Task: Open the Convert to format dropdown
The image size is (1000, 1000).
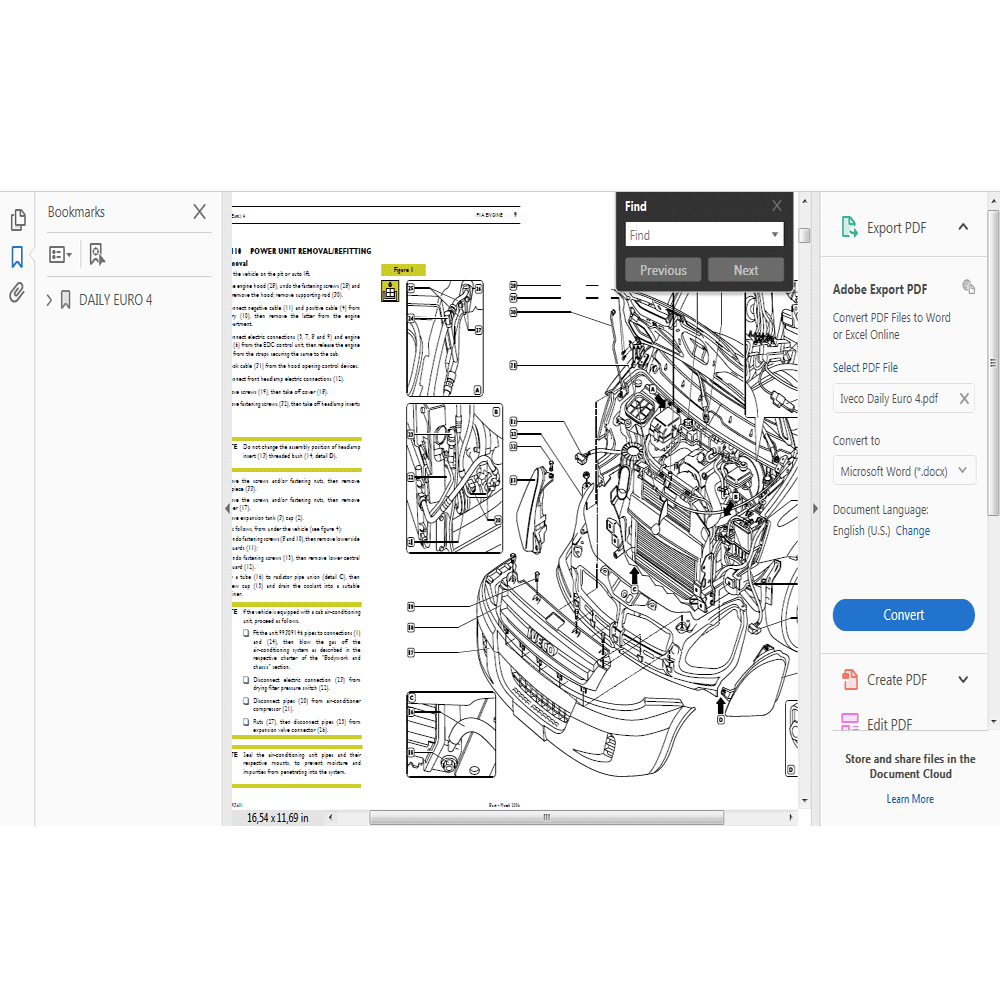Action: [x=904, y=471]
